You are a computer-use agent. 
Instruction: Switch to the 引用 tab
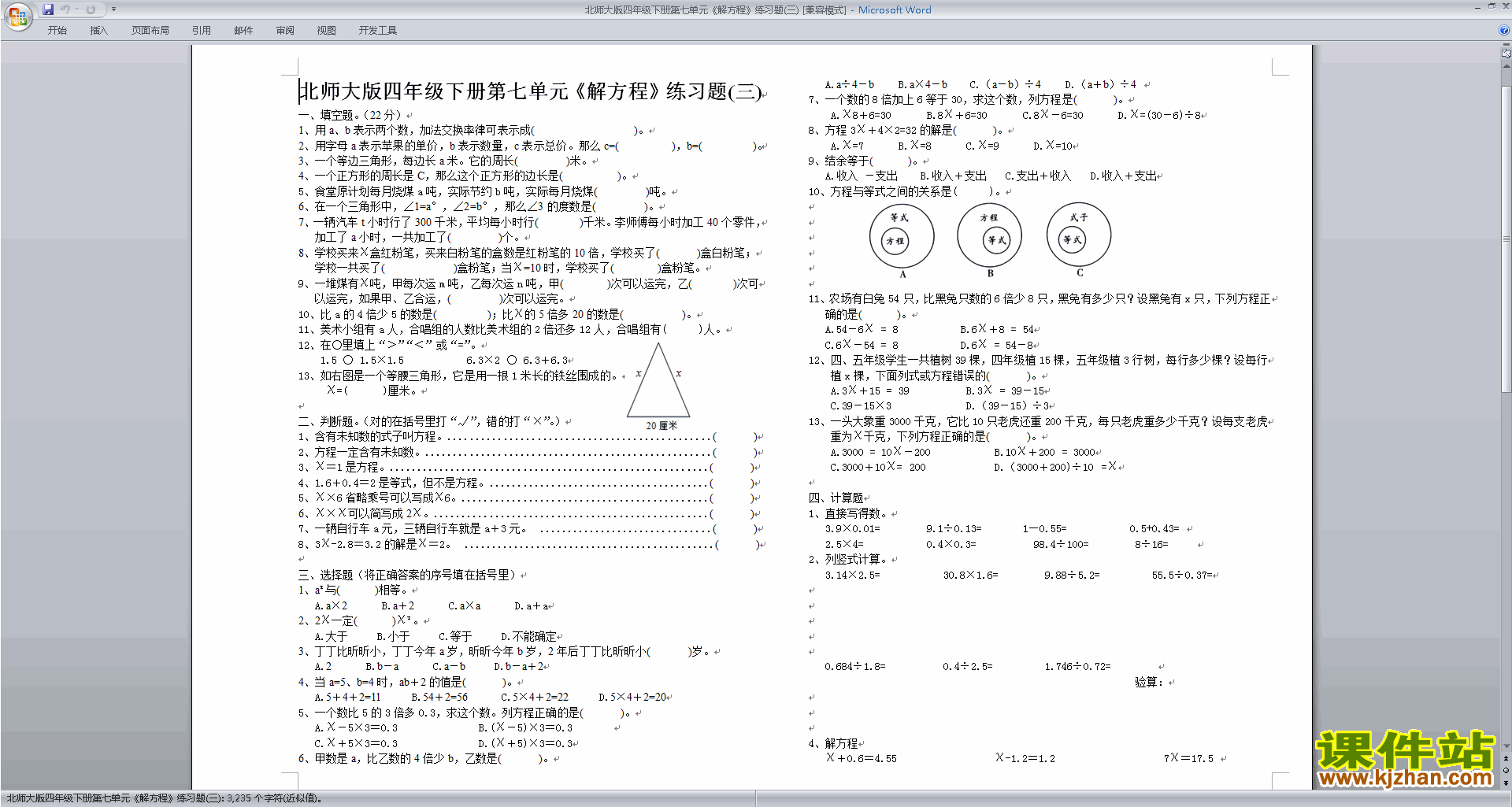tap(202, 31)
